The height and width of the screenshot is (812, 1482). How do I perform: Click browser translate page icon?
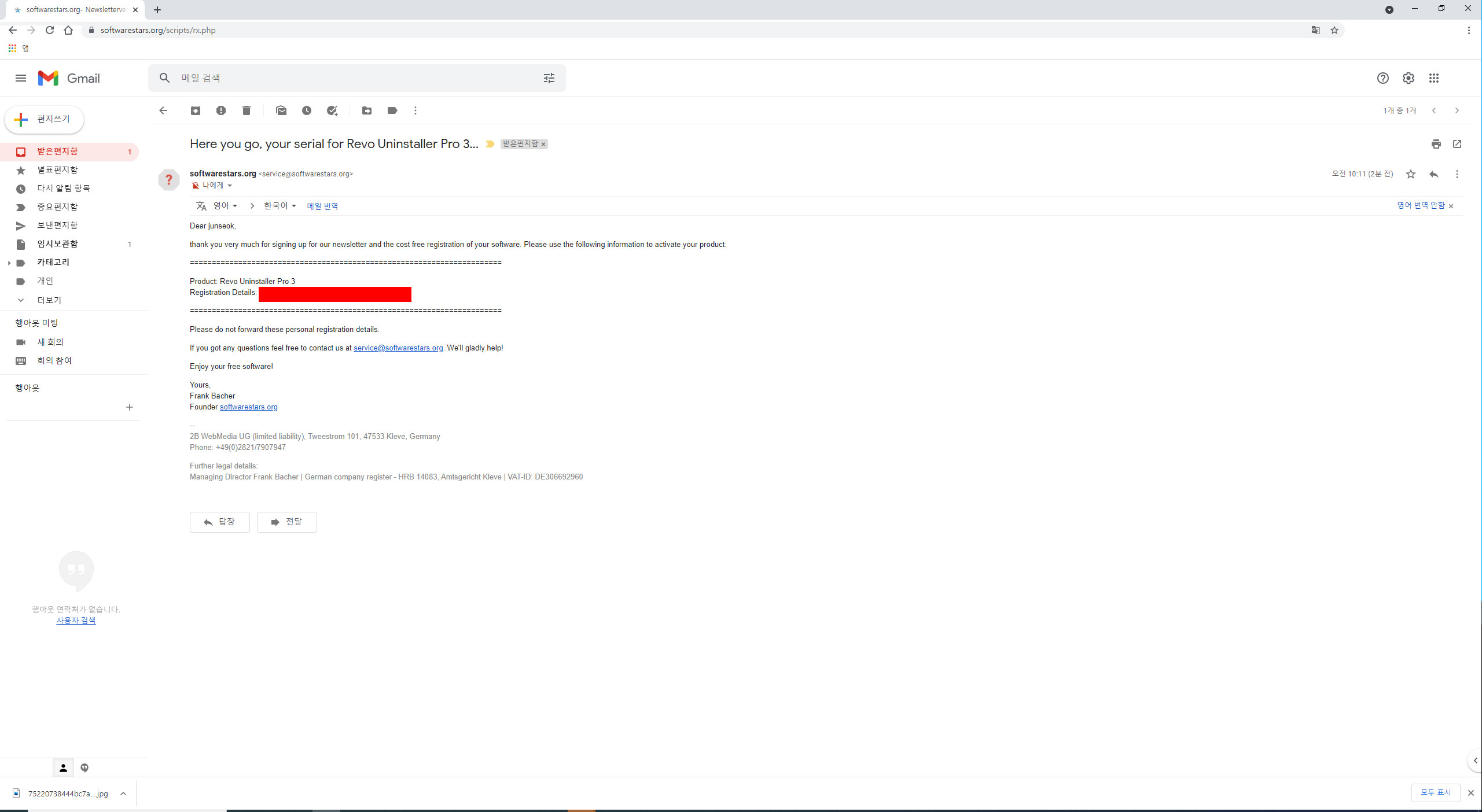coord(1315,30)
